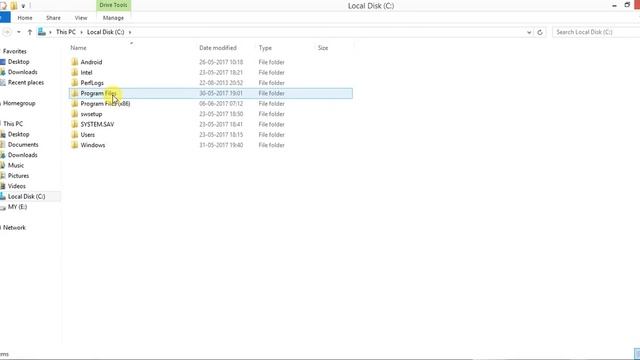Sort by the Type column header
The height and width of the screenshot is (360, 640).
(265, 48)
